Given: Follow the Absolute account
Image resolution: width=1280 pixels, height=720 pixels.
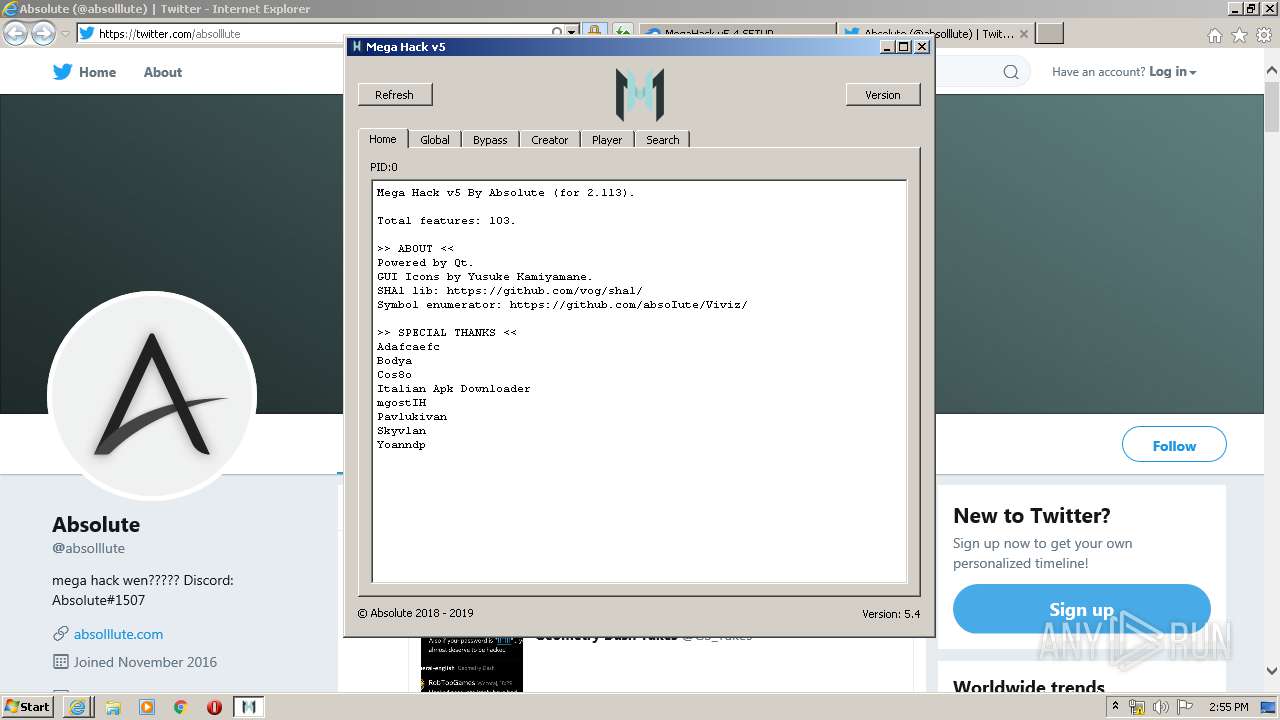Looking at the screenshot, I should coord(1174,445).
